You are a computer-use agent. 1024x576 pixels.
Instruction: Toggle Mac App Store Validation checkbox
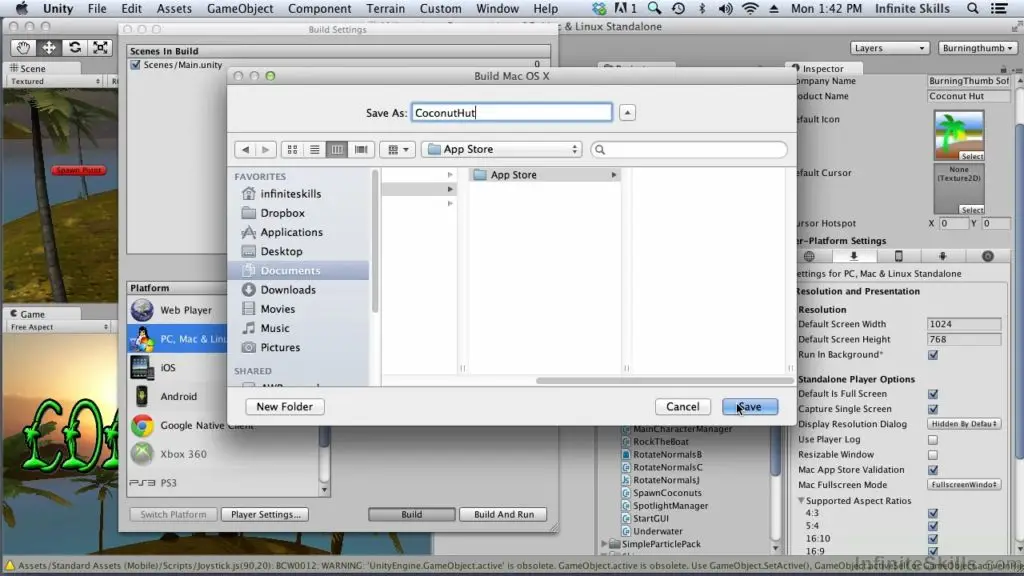click(933, 470)
